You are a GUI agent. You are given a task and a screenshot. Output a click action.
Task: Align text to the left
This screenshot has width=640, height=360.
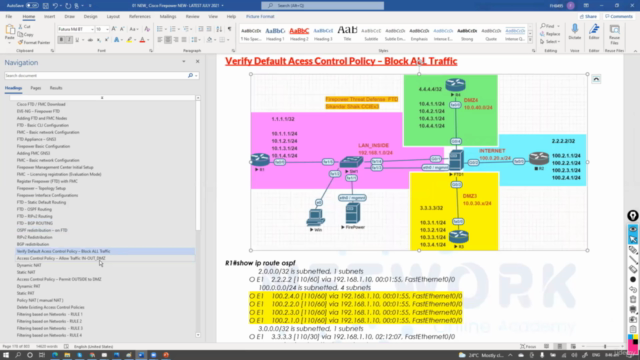click(x=160, y=40)
